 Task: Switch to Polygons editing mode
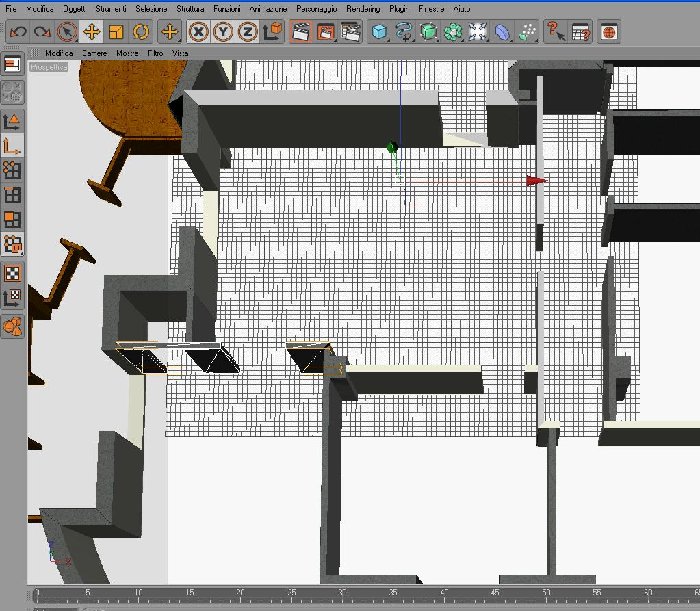point(12,219)
